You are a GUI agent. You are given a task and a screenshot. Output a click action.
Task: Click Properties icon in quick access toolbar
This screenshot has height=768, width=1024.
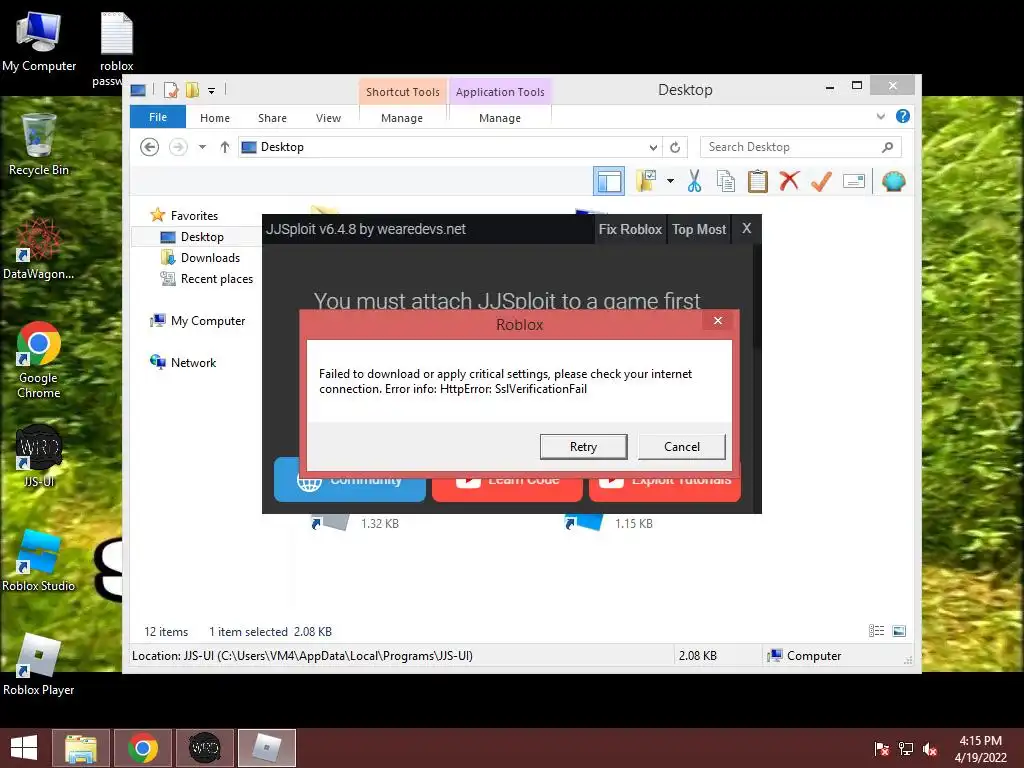point(170,90)
